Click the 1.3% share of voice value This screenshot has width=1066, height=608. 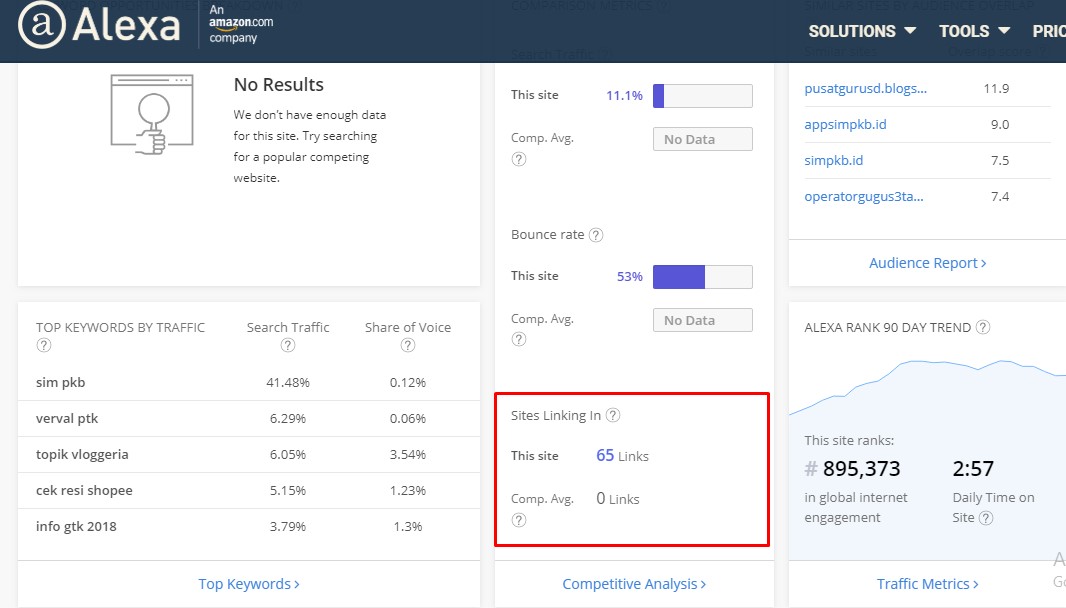point(408,527)
